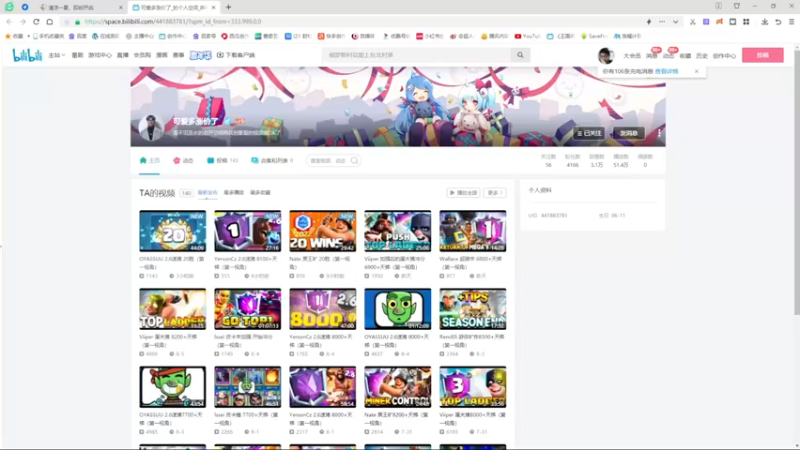Open 大会员 link in top navigation
Image resolution: width=800 pixels, height=450 pixels.
pyautogui.click(x=632, y=56)
